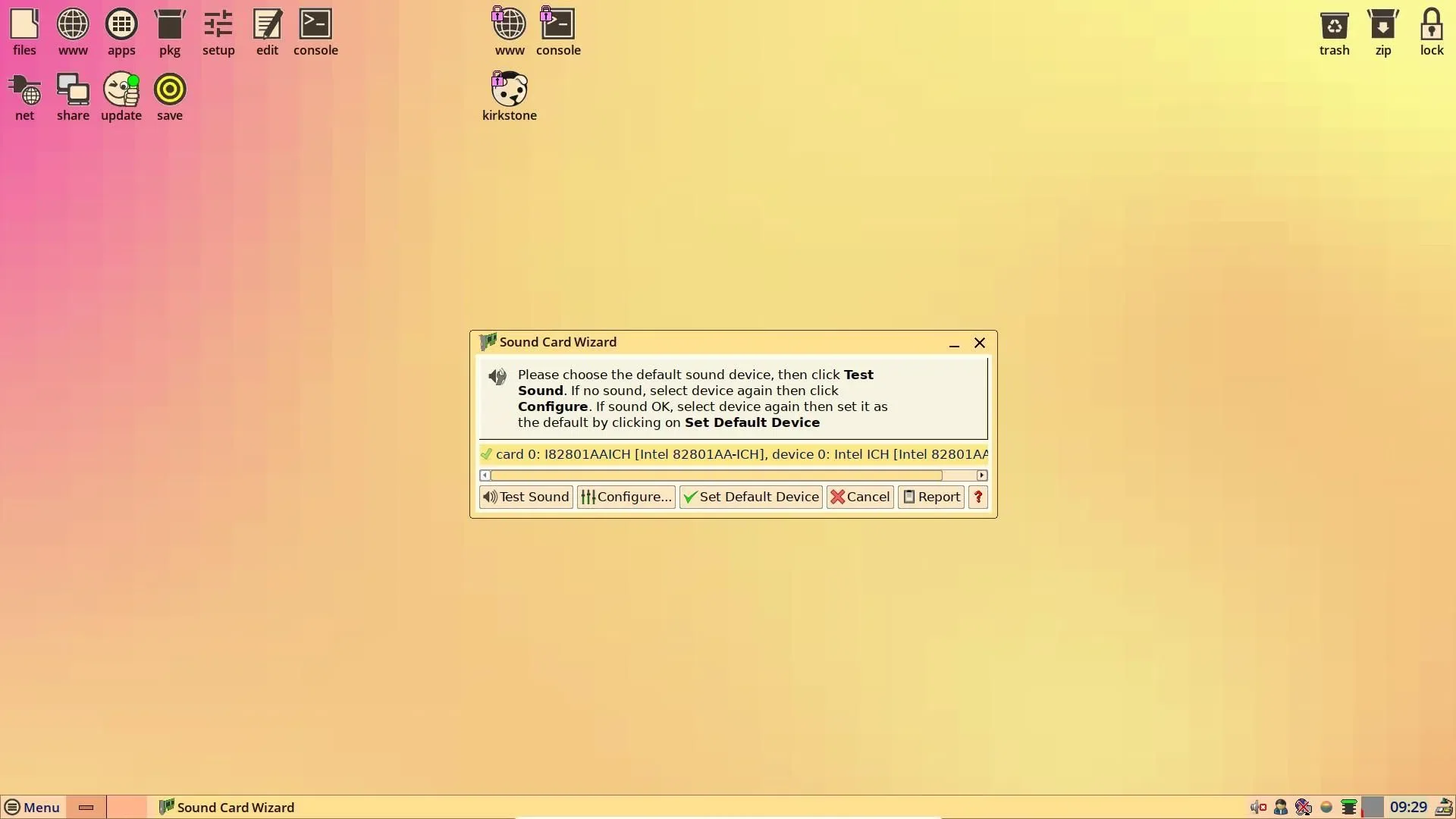Viewport: 1456px width, 819px height.
Task: Click the save session icon
Action: coord(170,97)
